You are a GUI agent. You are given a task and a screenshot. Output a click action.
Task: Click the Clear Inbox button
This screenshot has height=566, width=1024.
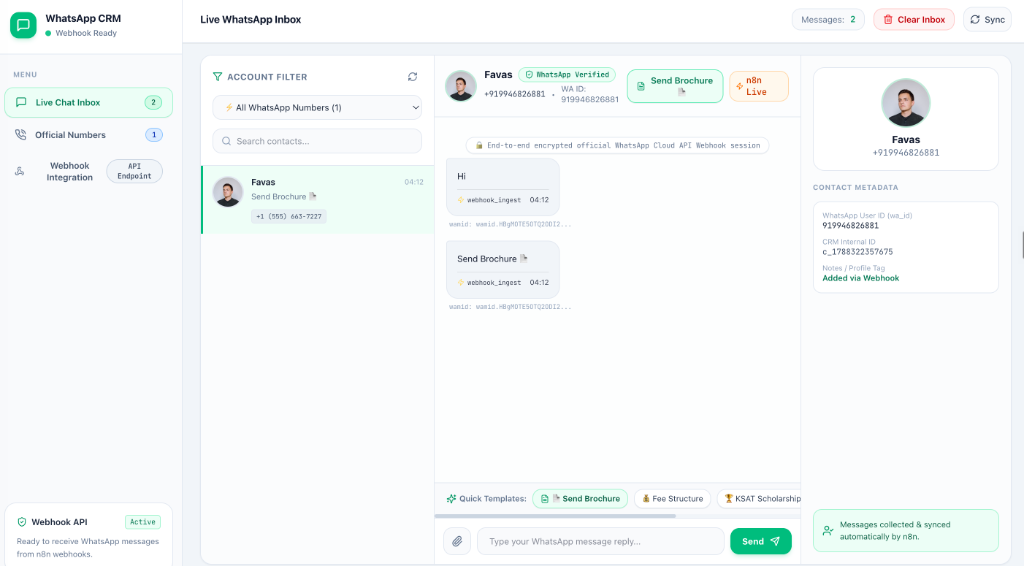point(914,20)
